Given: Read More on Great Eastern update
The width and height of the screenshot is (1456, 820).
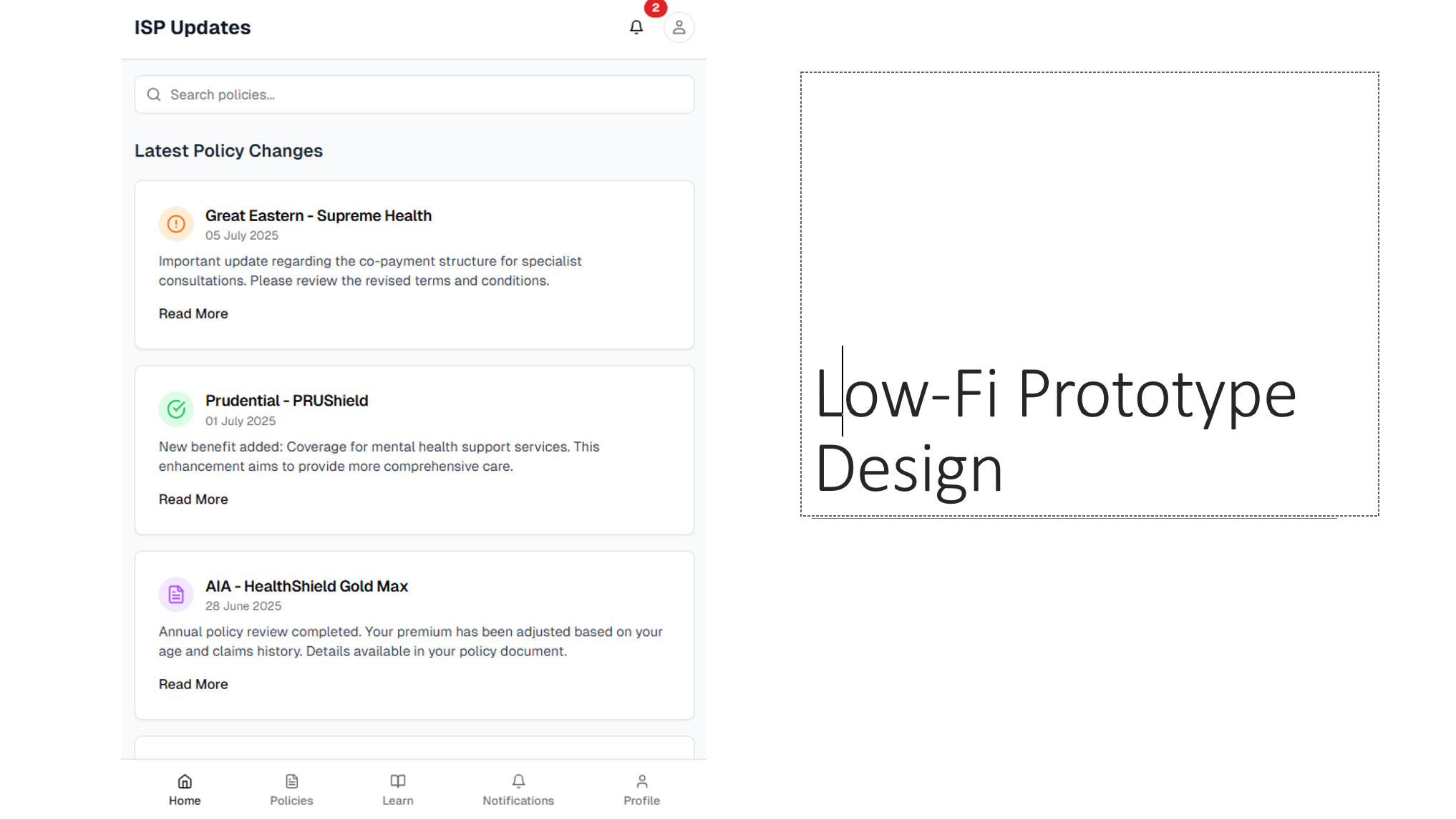Looking at the screenshot, I should pyautogui.click(x=193, y=313).
